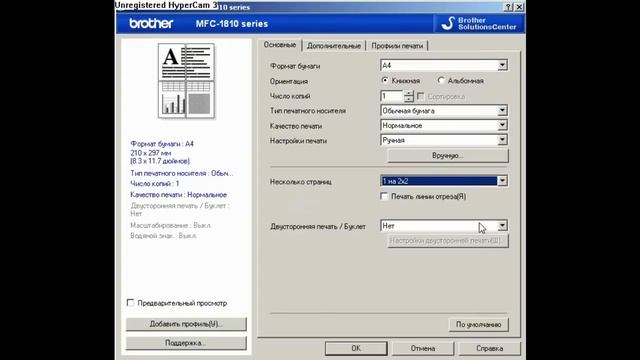The width and height of the screenshot is (640, 360).
Task: Click the По умолчанию button
Action: pos(478,324)
